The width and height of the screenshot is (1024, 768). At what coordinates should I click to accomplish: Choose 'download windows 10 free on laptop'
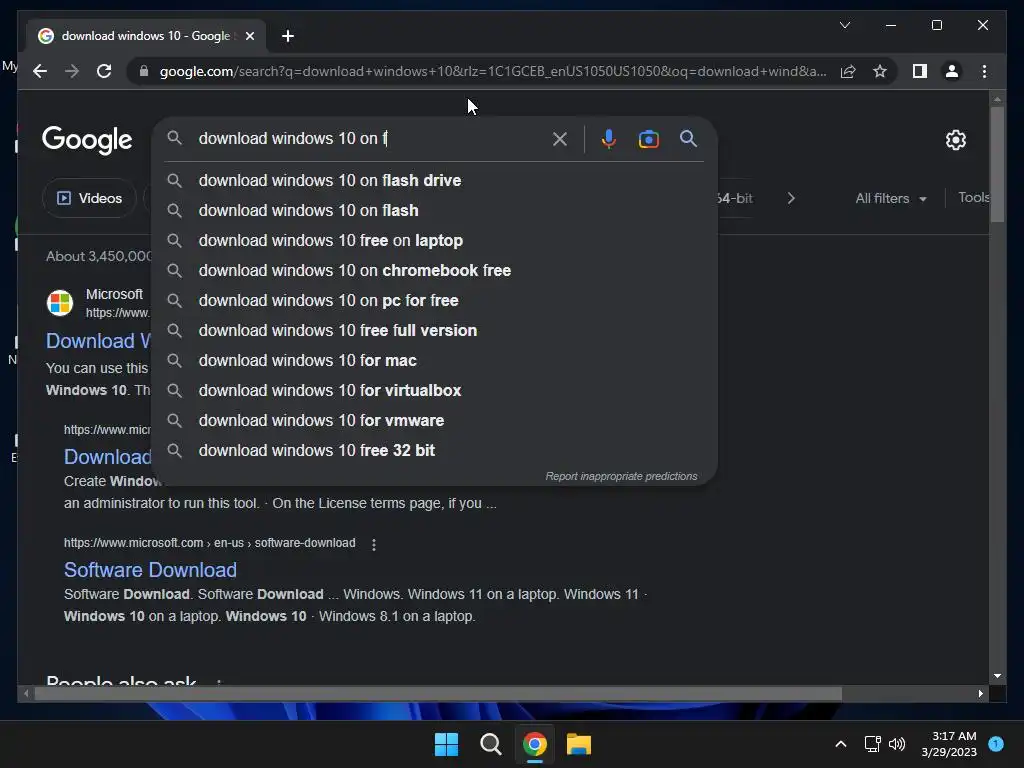[x=434, y=240]
